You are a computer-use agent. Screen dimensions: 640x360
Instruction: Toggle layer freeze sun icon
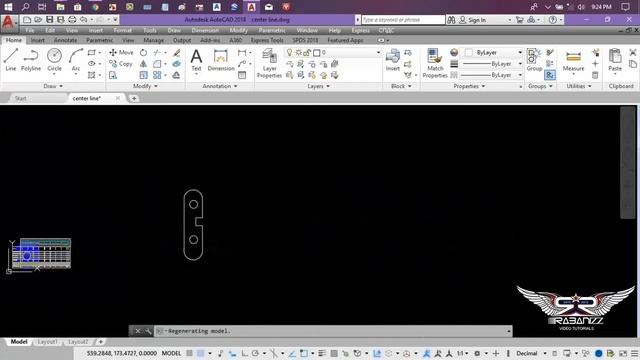[298, 53]
